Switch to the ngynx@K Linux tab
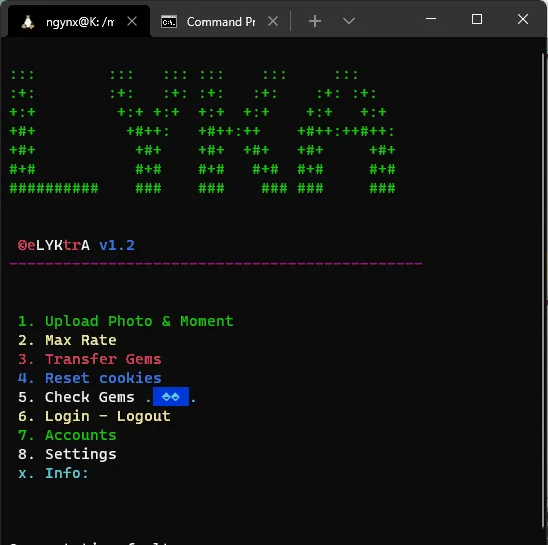This screenshot has height=545, width=548. [79, 22]
